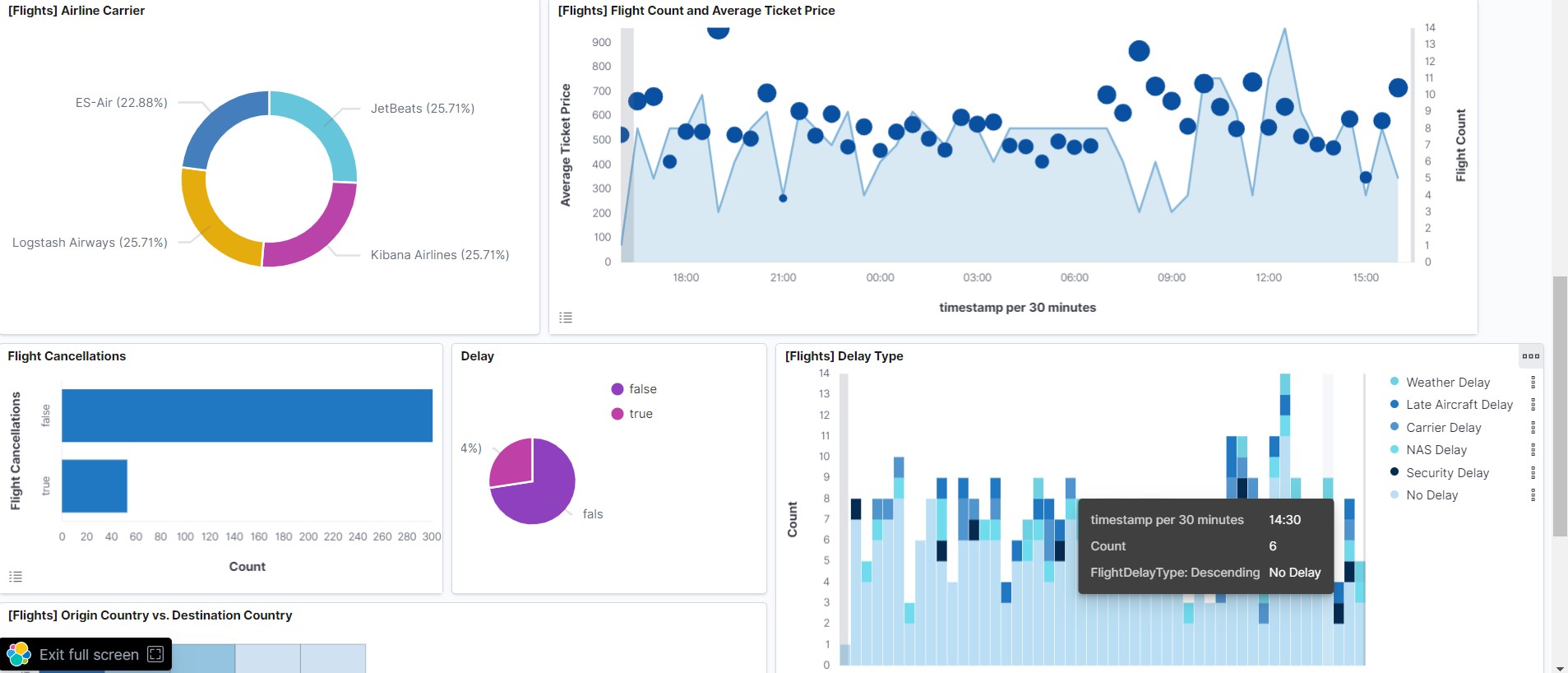Click the scrollbar down arrow
Screen dimensions: 1568x673
tap(1560, 667)
